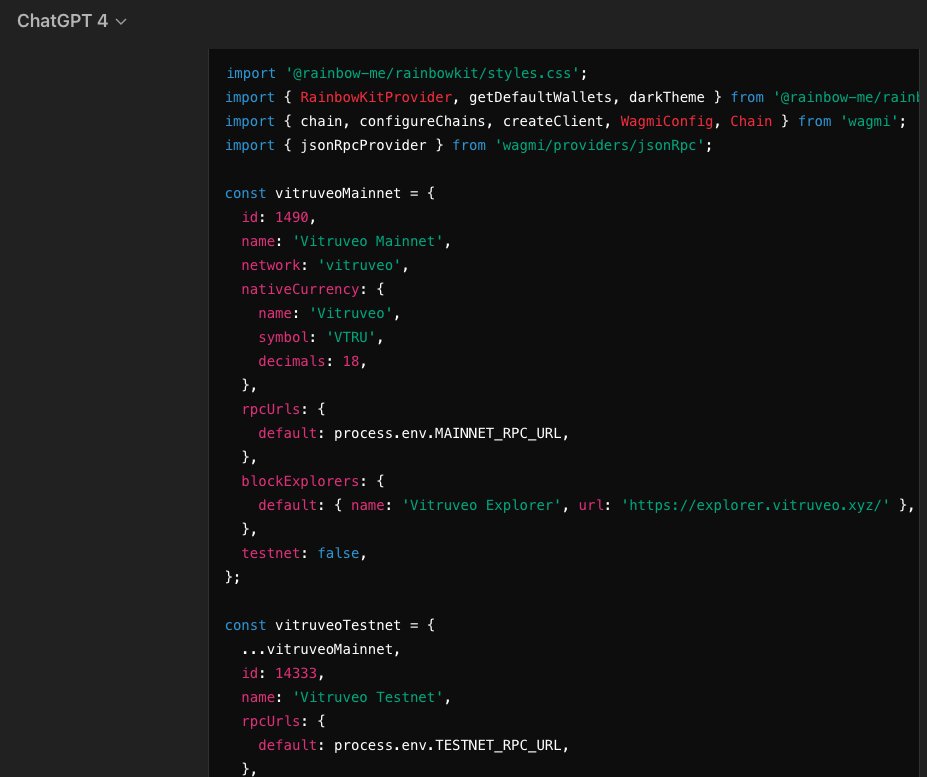Click the 'wagmi/providers/jsonRpc' string

tap(599, 145)
